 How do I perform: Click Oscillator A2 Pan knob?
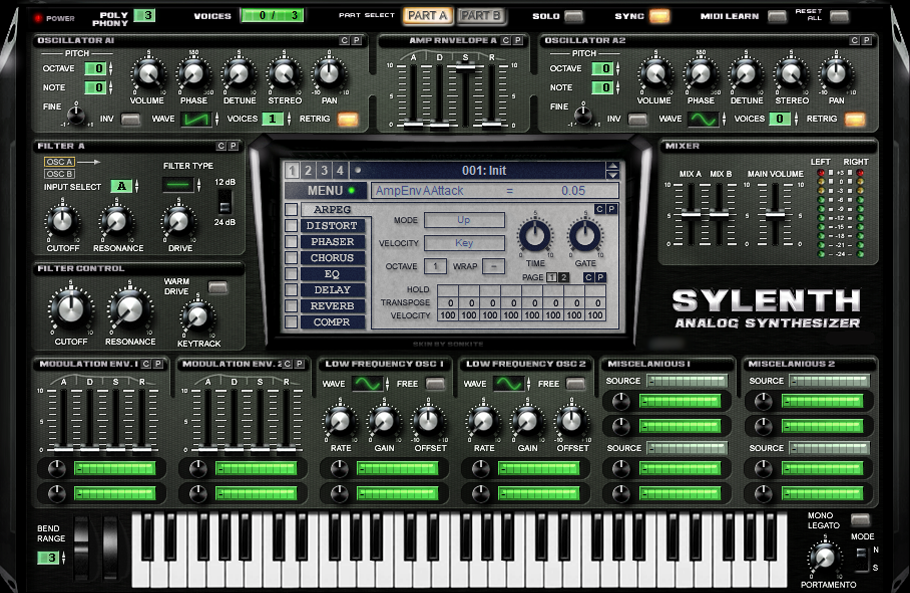click(836, 74)
